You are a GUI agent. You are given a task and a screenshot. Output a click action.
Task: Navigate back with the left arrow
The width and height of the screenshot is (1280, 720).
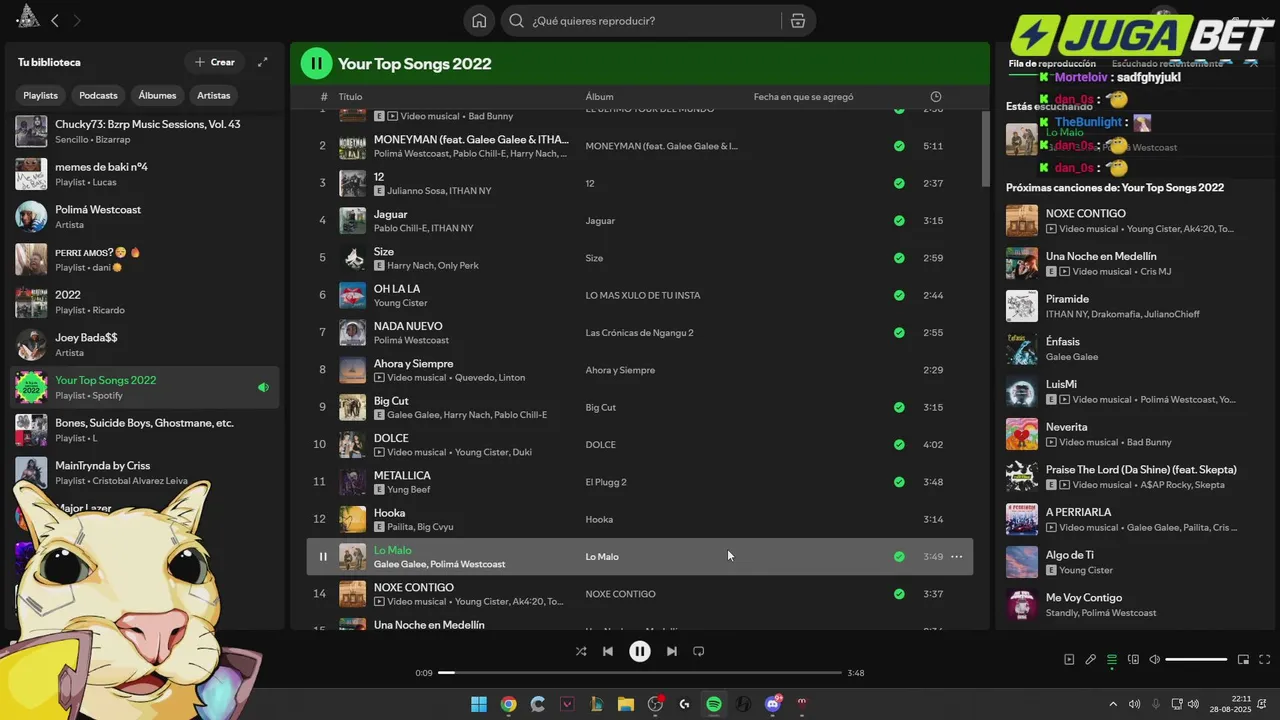click(x=55, y=20)
